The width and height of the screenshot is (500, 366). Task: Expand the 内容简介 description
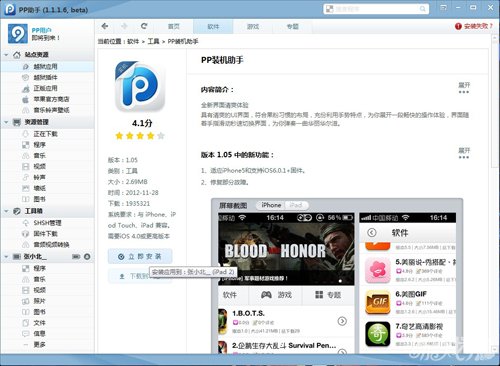tap(464, 88)
